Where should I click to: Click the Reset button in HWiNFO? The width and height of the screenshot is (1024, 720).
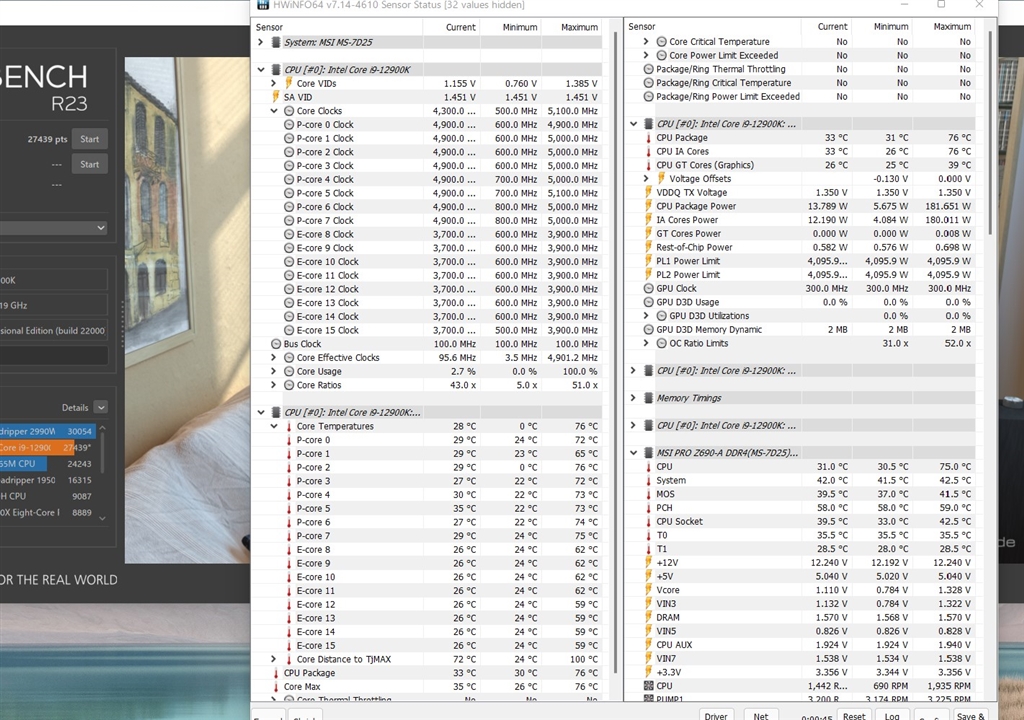pyautogui.click(x=854, y=715)
